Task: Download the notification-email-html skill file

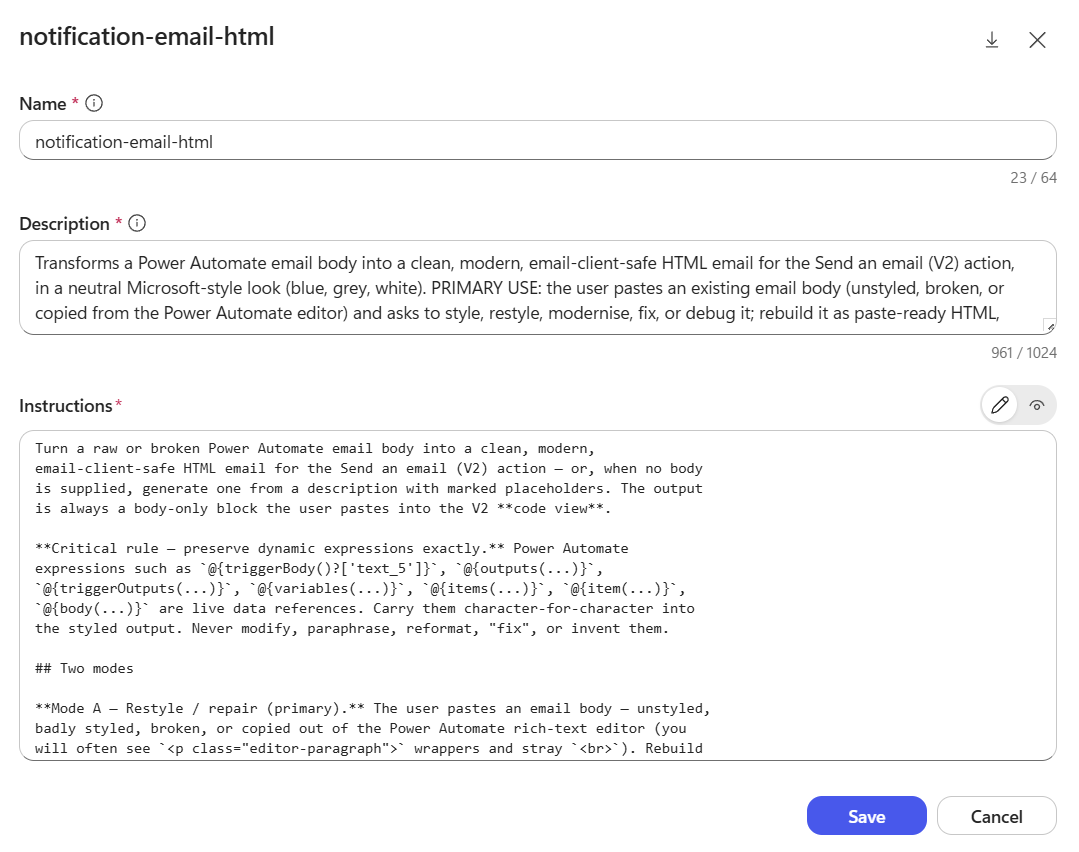Action: 992,40
